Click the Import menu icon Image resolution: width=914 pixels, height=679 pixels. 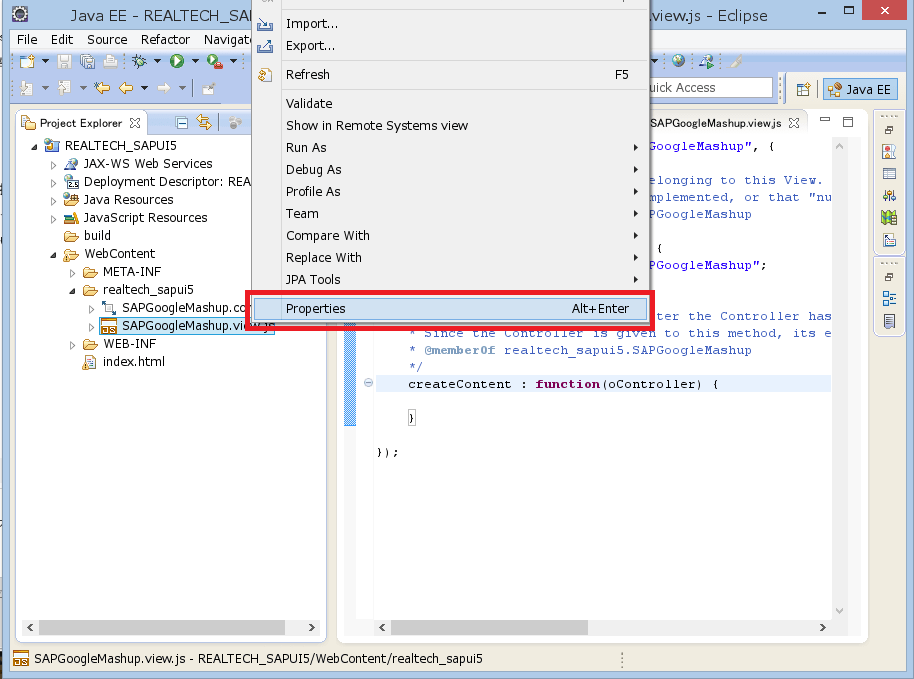(x=265, y=24)
